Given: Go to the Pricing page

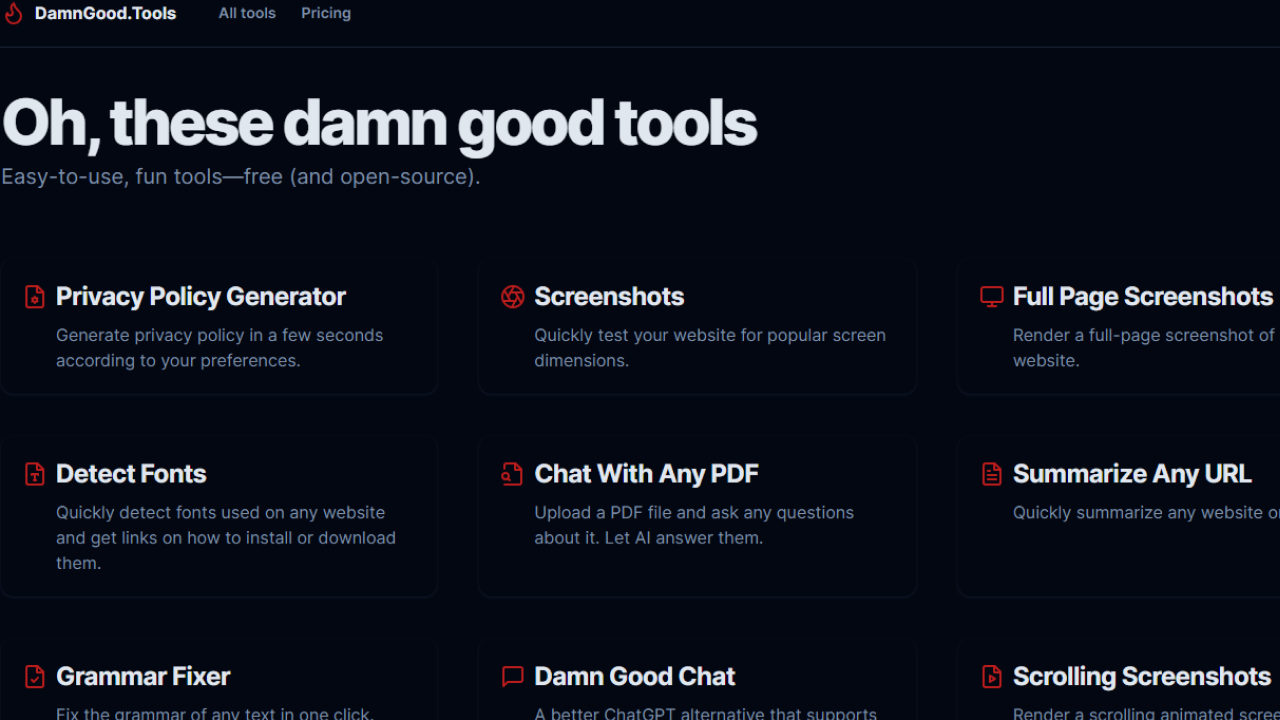Looking at the screenshot, I should coord(326,14).
